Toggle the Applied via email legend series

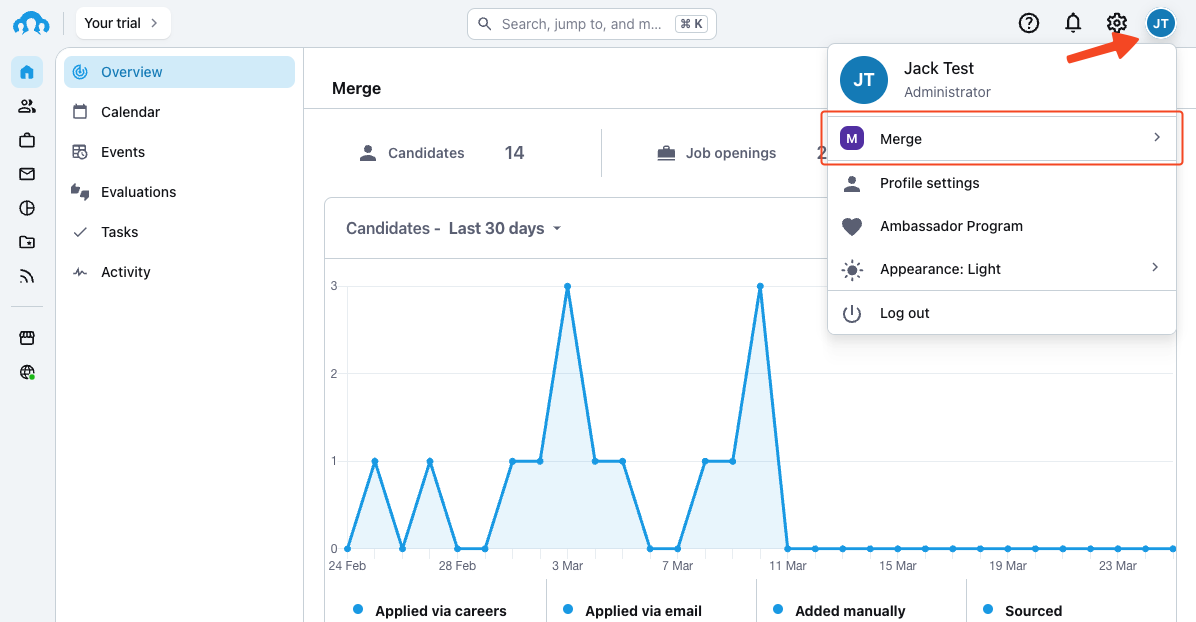[643, 610]
